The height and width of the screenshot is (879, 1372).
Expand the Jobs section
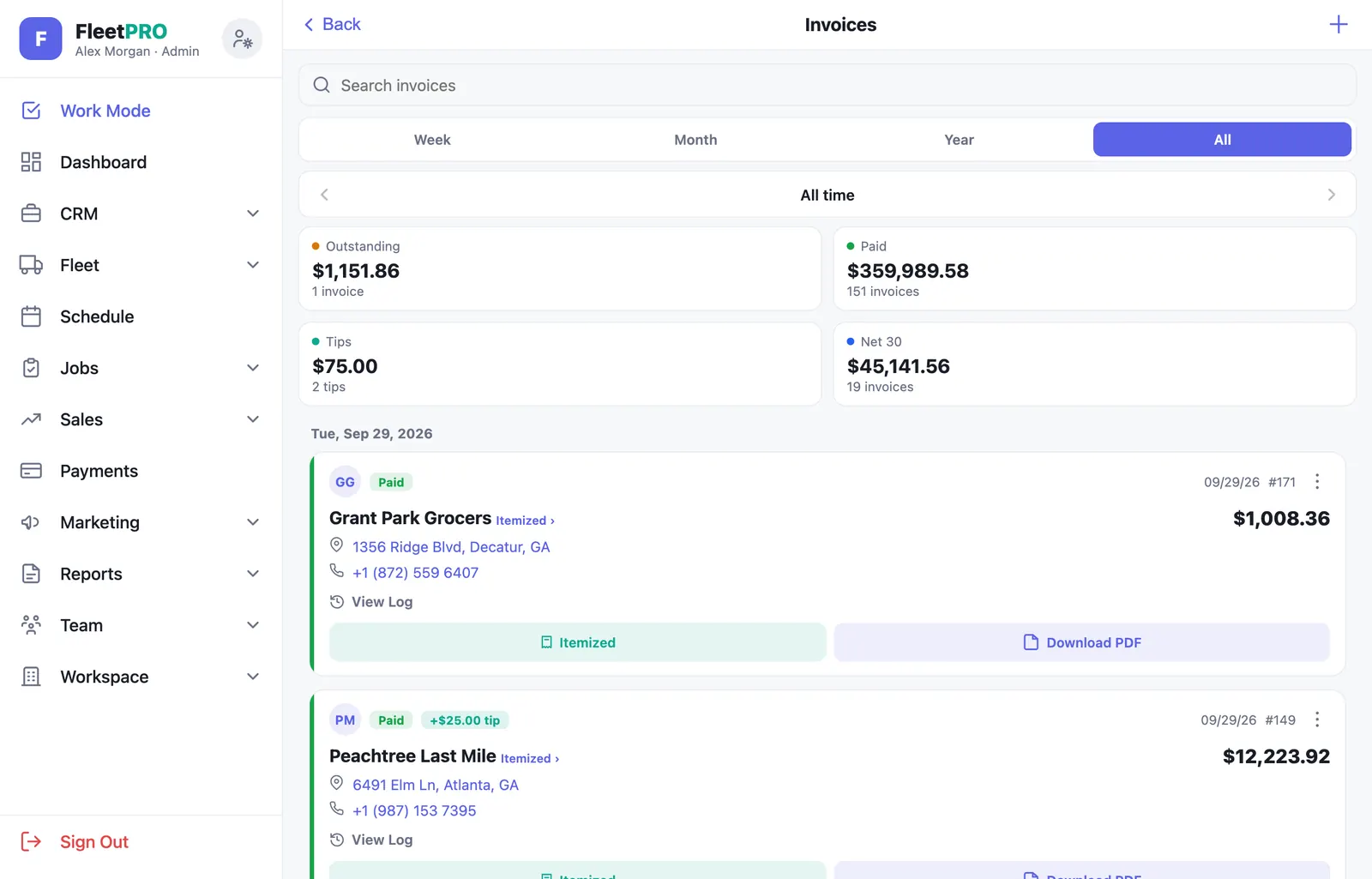253,368
